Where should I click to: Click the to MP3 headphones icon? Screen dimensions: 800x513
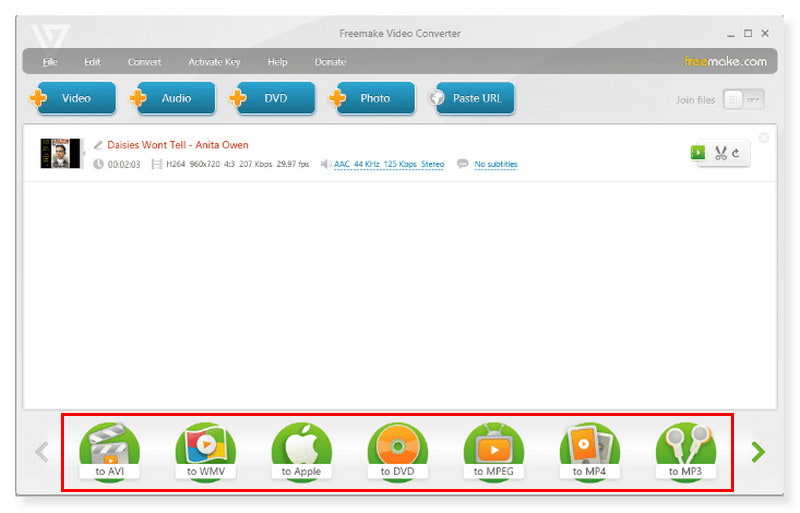pyautogui.click(x=685, y=452)
